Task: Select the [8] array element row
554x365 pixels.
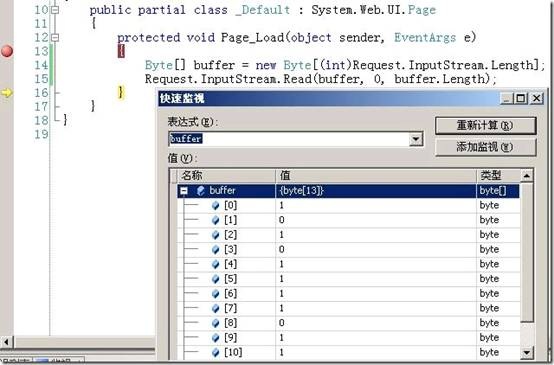Action: [348, 323]
